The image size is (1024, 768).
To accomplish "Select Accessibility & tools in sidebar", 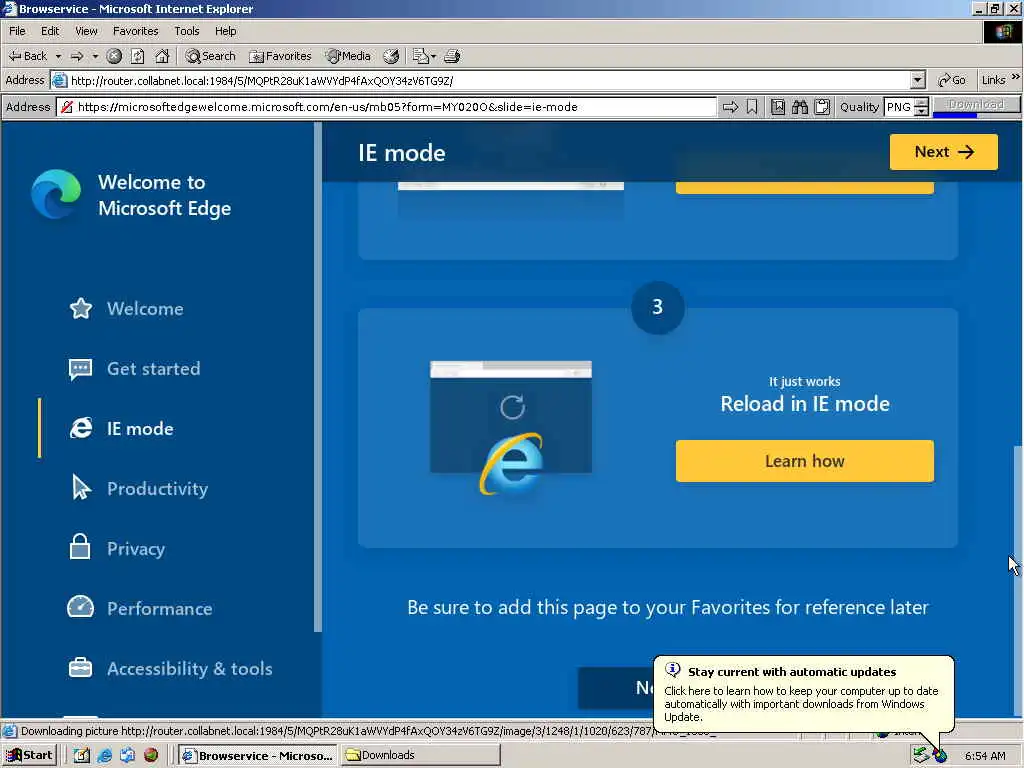I will tap(189, 669).
